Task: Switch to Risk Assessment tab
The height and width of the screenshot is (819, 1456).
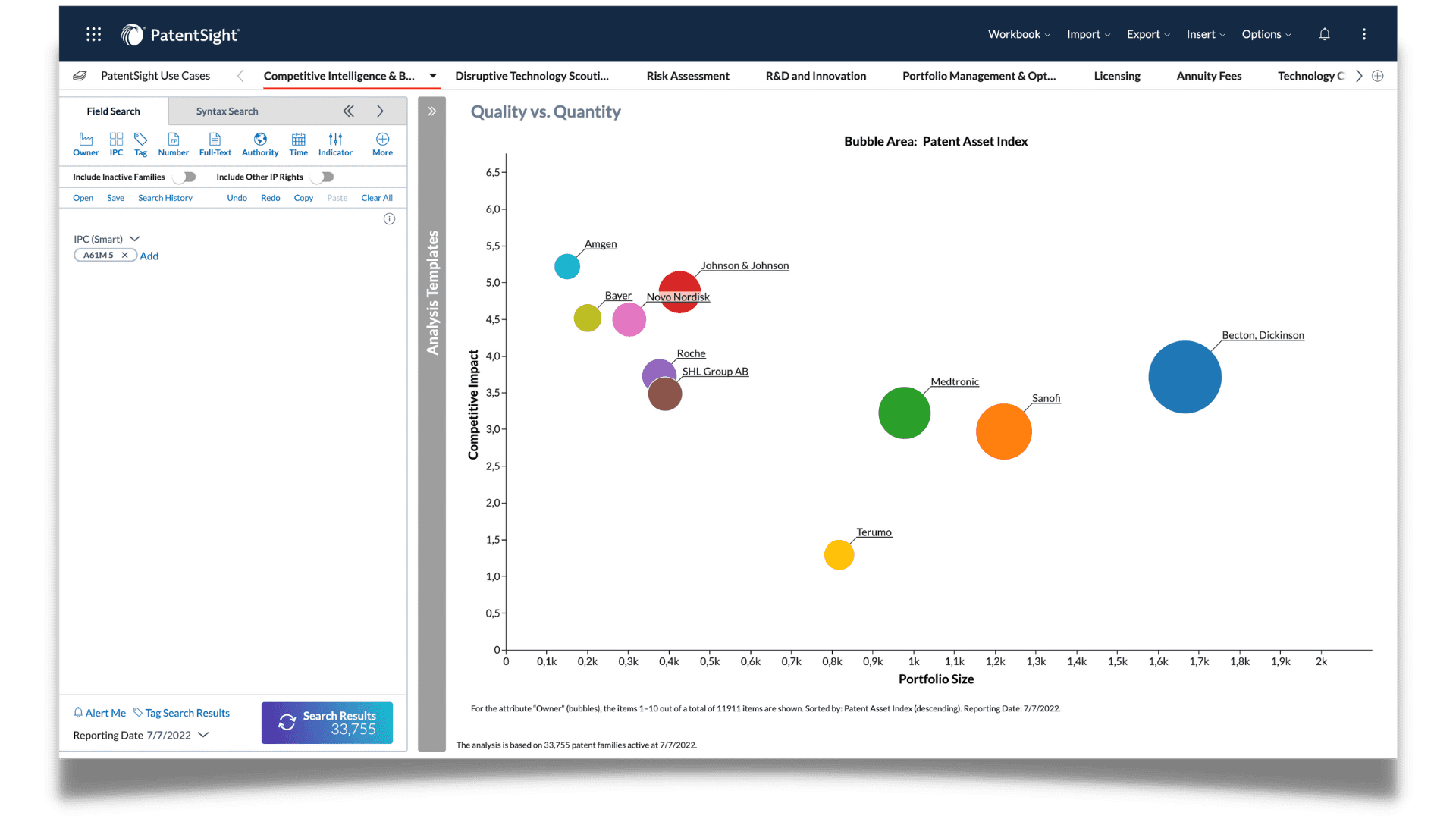Action: (x=688, y=76)
